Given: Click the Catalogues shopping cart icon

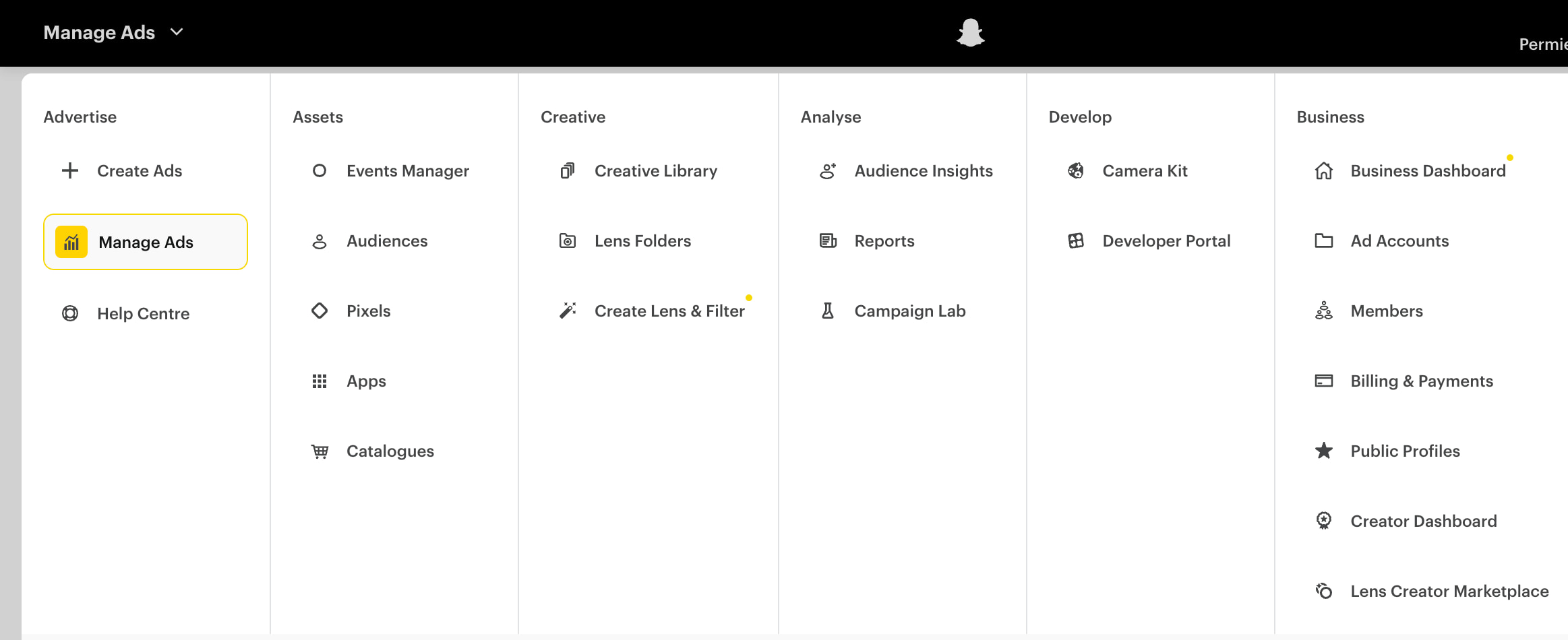Looking at the screenshot, I should pos(319,451).
